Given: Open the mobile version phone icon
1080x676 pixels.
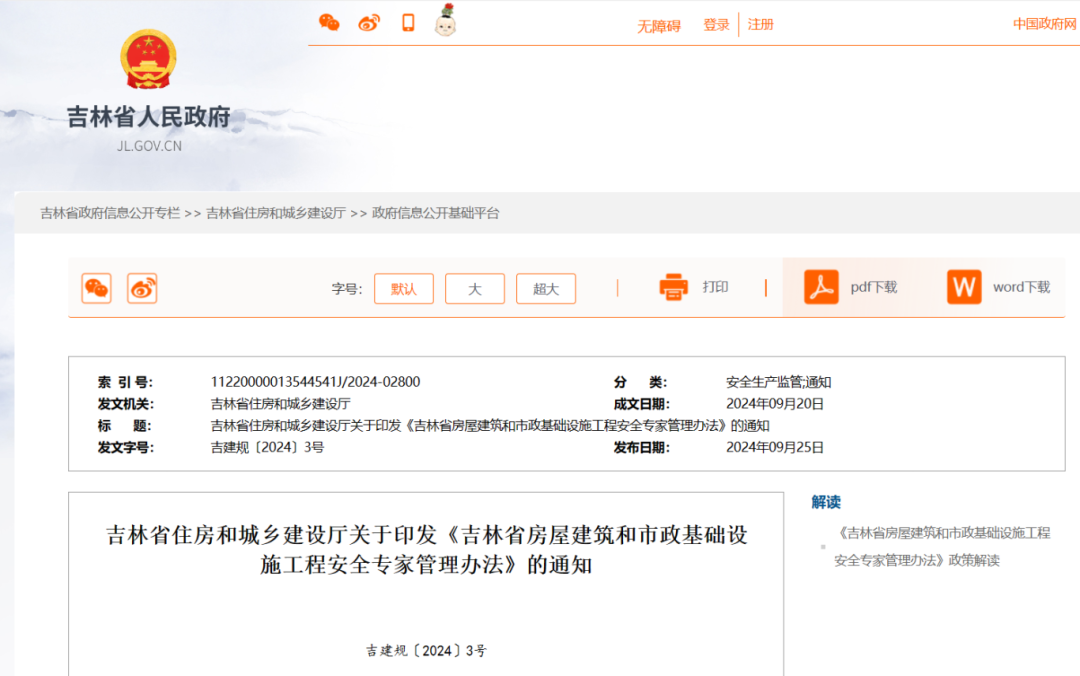Looking at the screenshot, I should click(408, 21).
